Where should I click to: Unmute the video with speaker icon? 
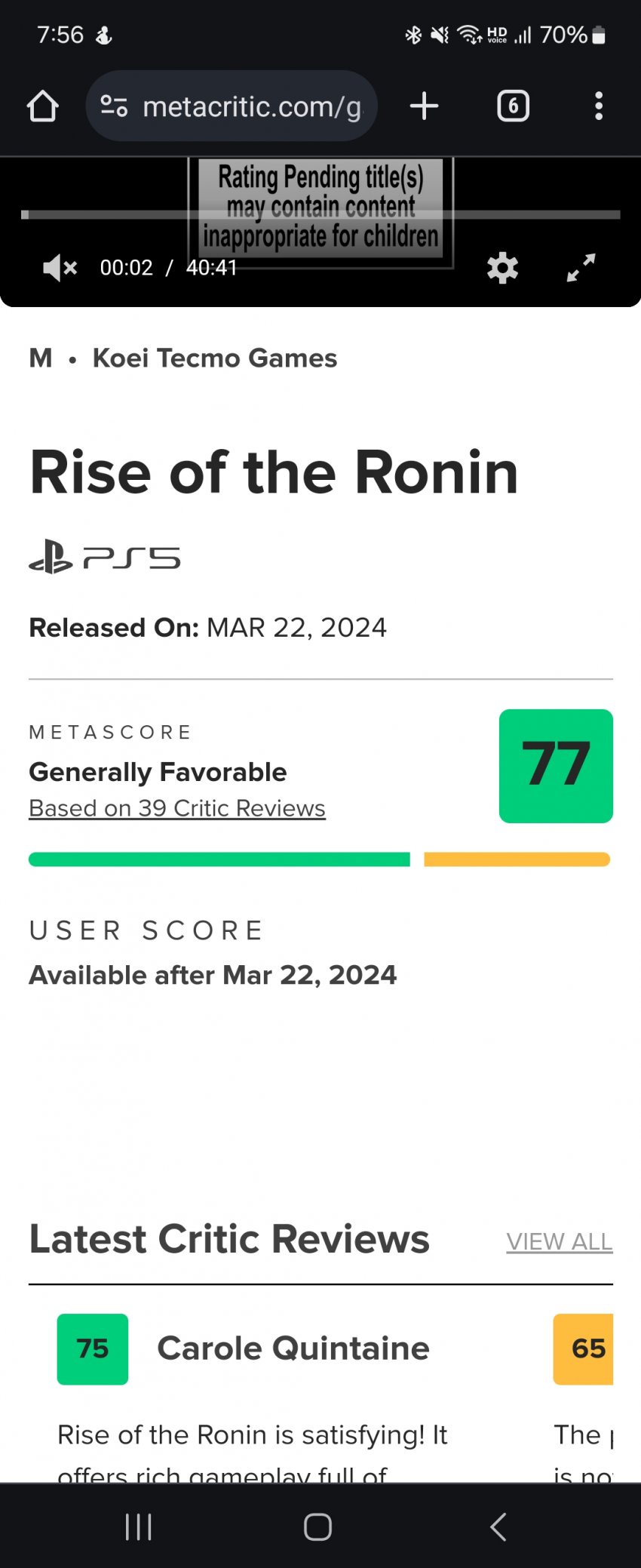[60, 268]
